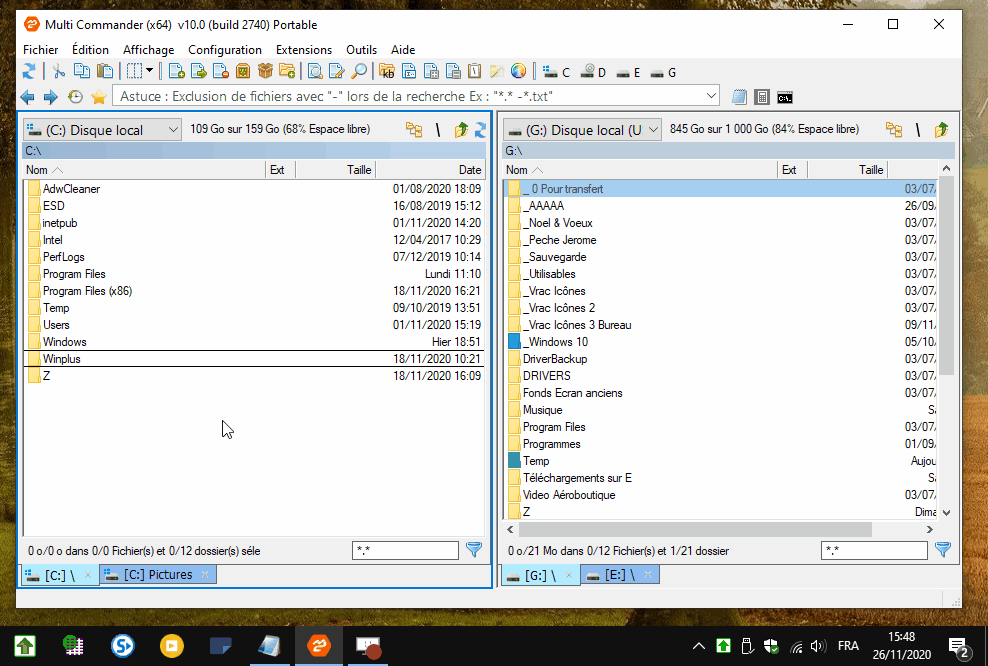The width and height of the screenshot is (988, 666).
Task: Select the Windows folder in left panel
Action: [255, 342]
